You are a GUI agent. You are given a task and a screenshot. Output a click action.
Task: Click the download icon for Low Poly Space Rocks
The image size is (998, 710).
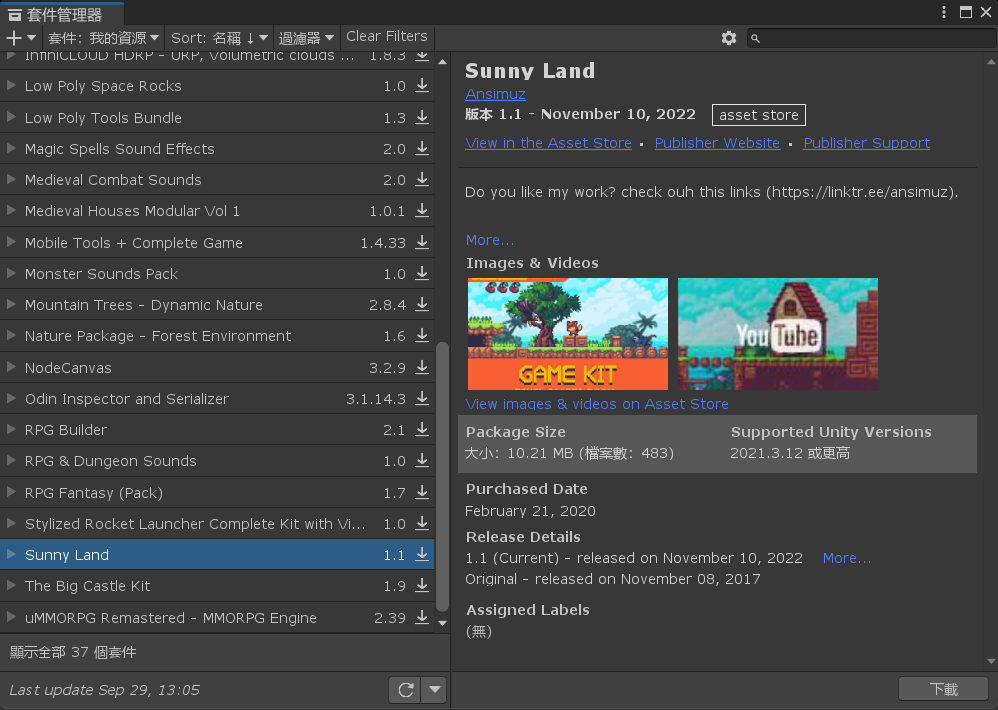tap(422, 86)
